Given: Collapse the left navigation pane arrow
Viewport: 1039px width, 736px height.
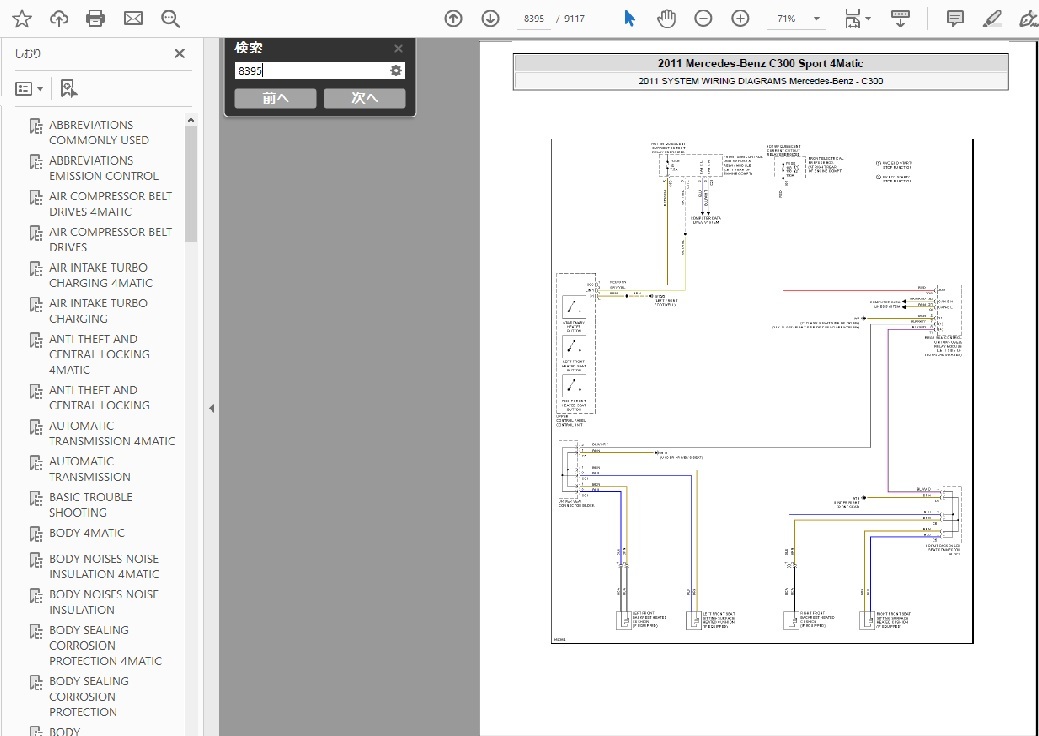Looking at the screenshot, I should pyautogui.click(x=211, y=408).
